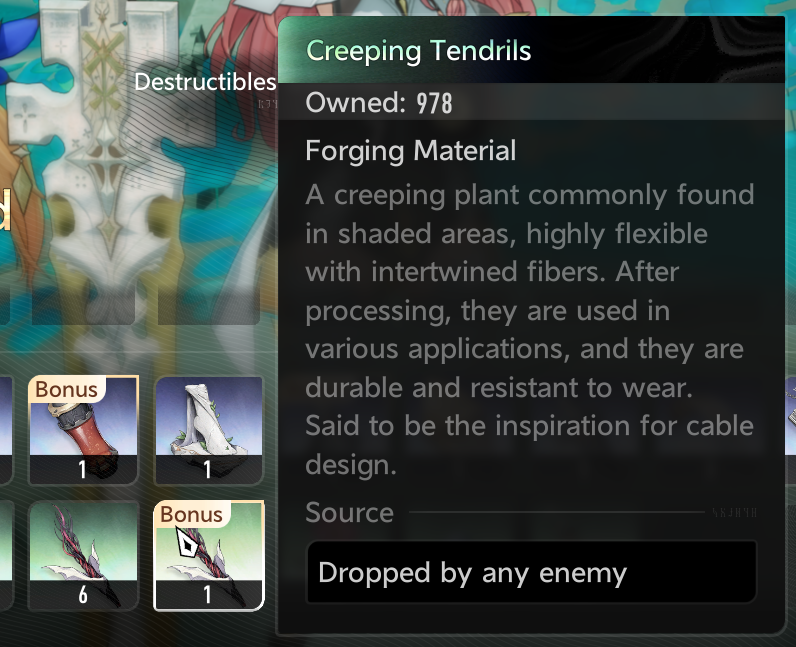The height and width of the screenshot is (647, 796).
Task: Click the Creeping Tendrils description text
Action: (529, 329)
